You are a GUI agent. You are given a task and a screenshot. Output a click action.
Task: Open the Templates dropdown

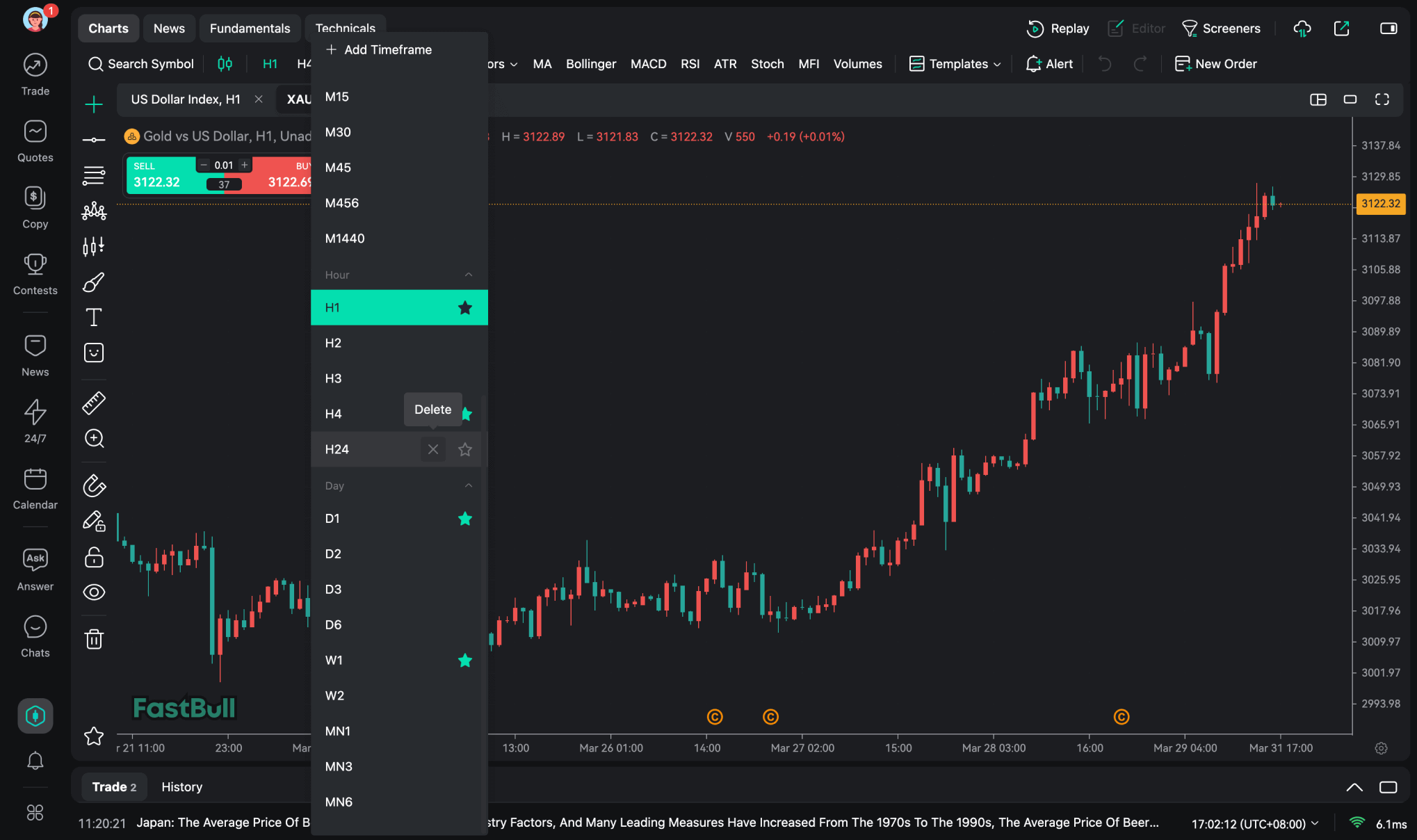[955, 64]
